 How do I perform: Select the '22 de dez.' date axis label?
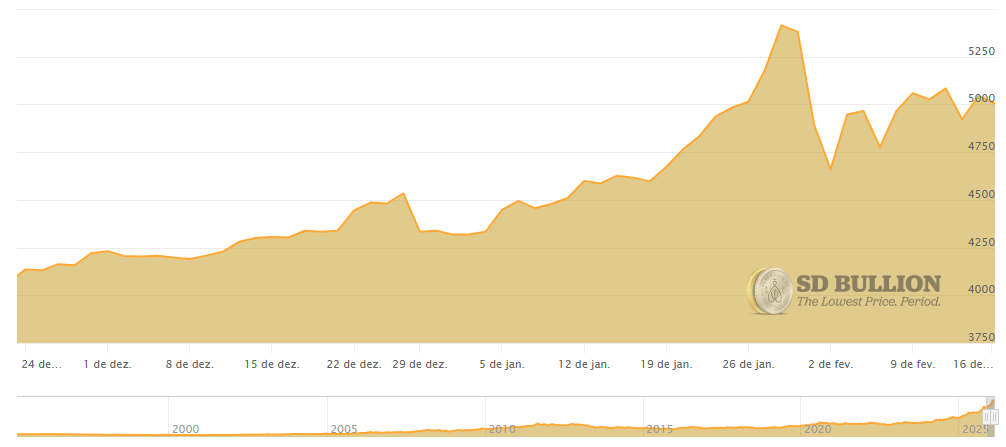pos(354,364)
